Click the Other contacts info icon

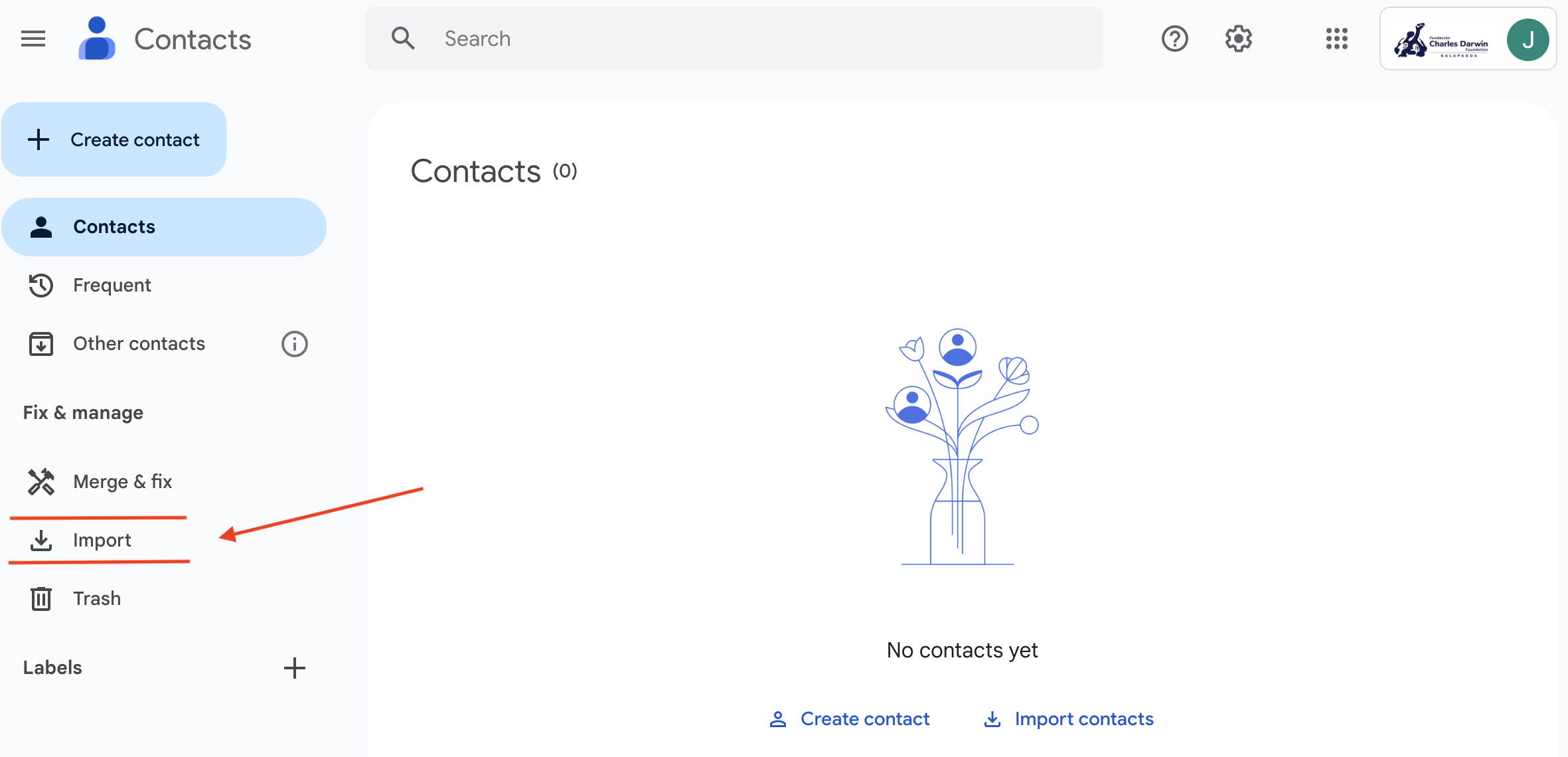coord(295,344)
